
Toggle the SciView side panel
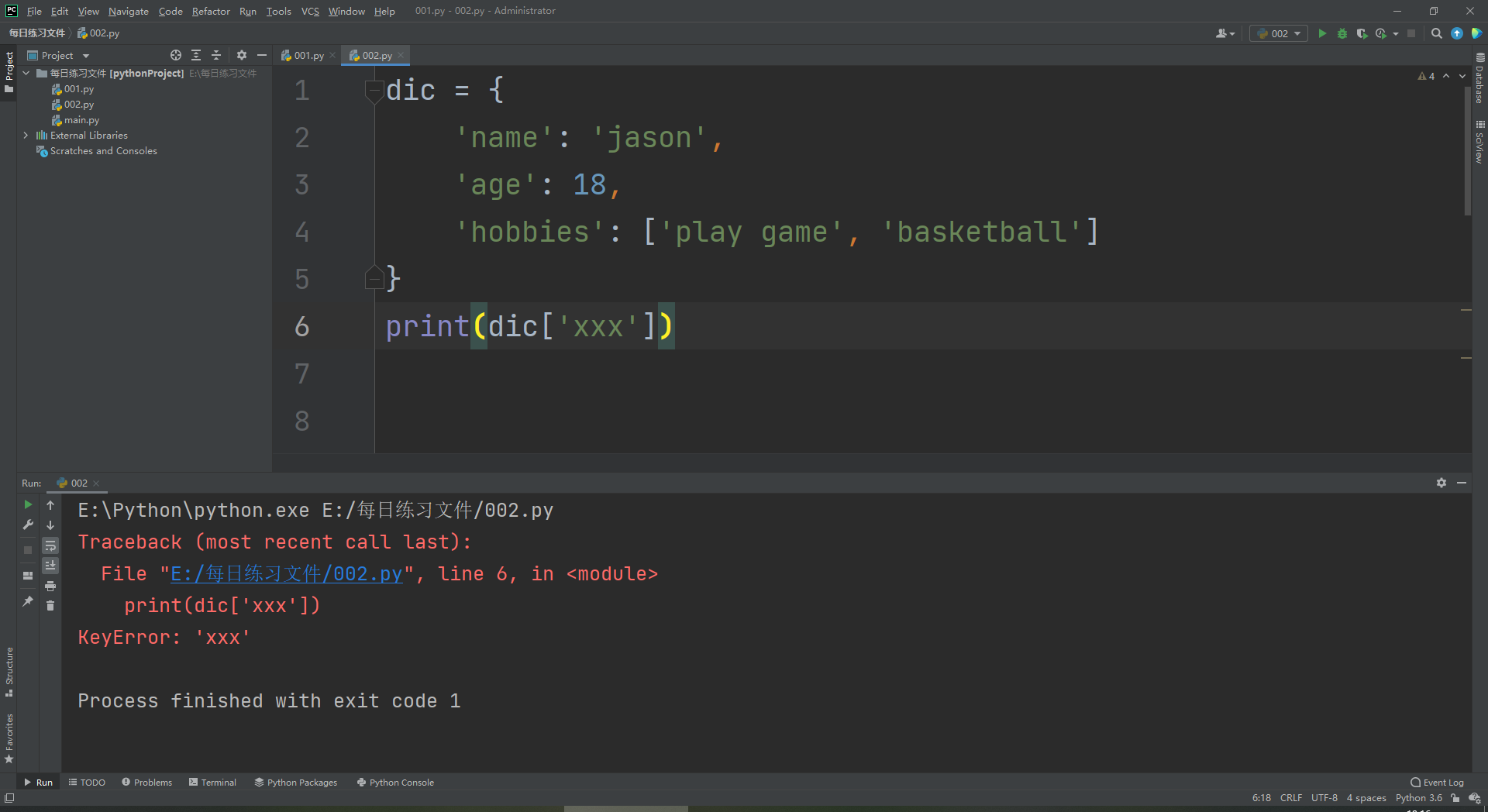1479,142
